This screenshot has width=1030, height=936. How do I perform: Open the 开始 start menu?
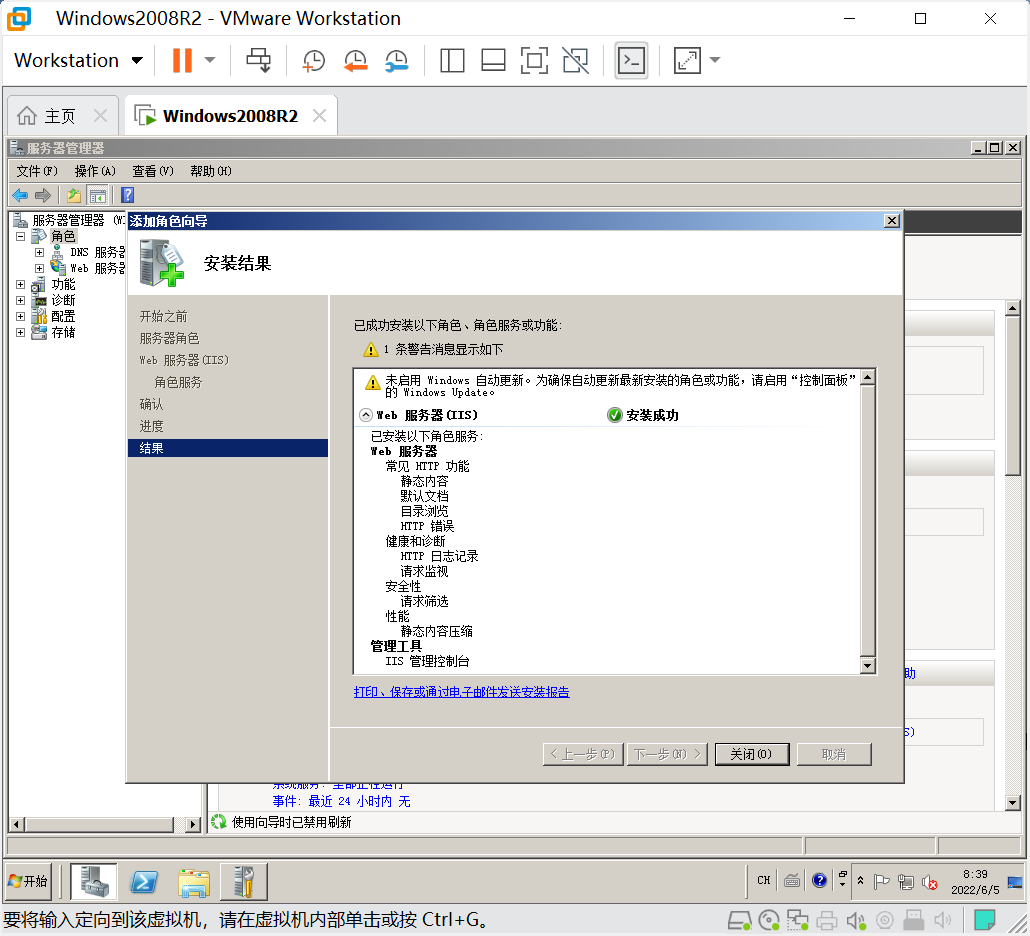pyautogui.click(x=28, y=881)
